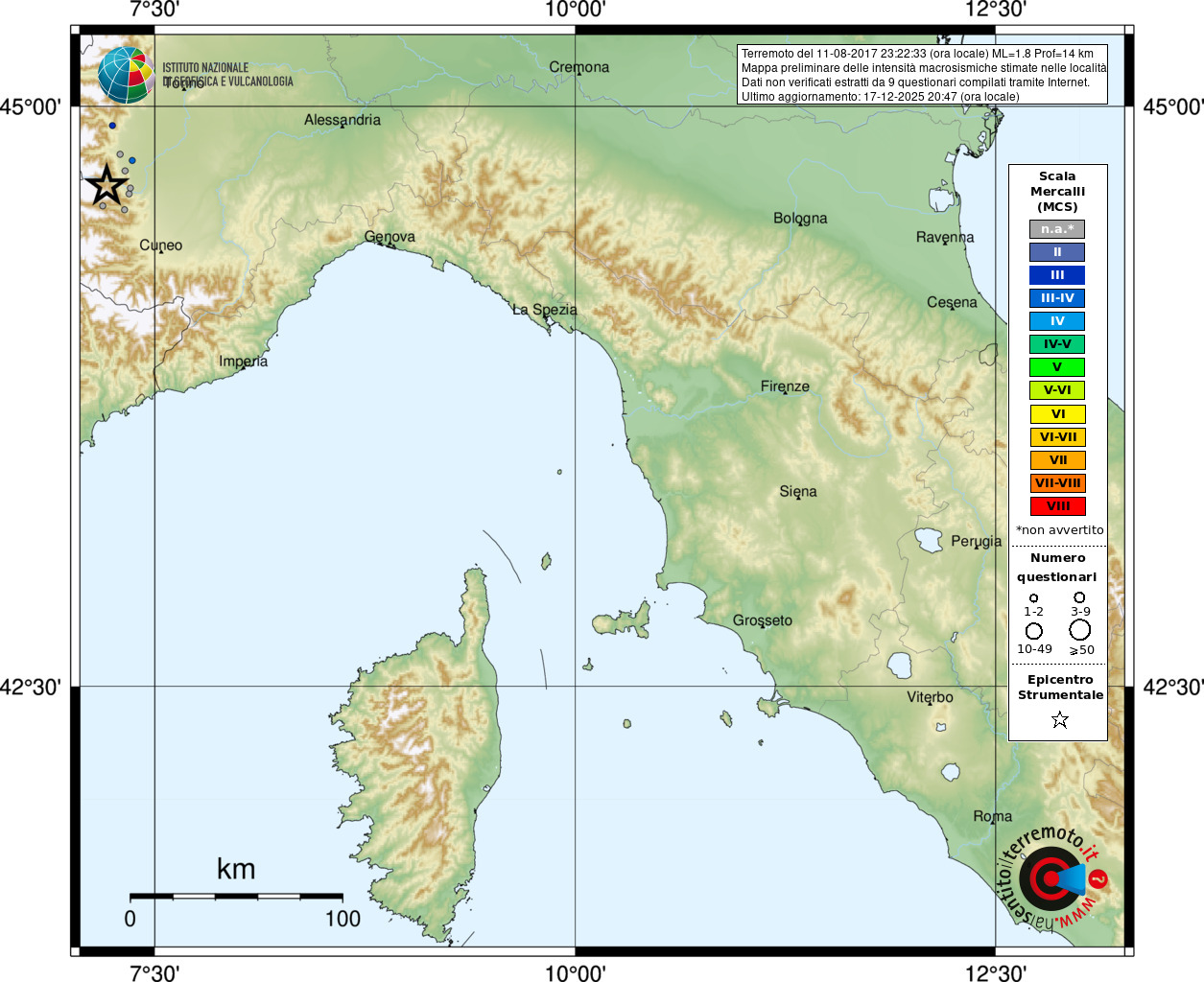This screenshot has width=1204, height=982.
Task: Click the haisentitoilterremoto.it target logo
Action: coord(1052,878)
